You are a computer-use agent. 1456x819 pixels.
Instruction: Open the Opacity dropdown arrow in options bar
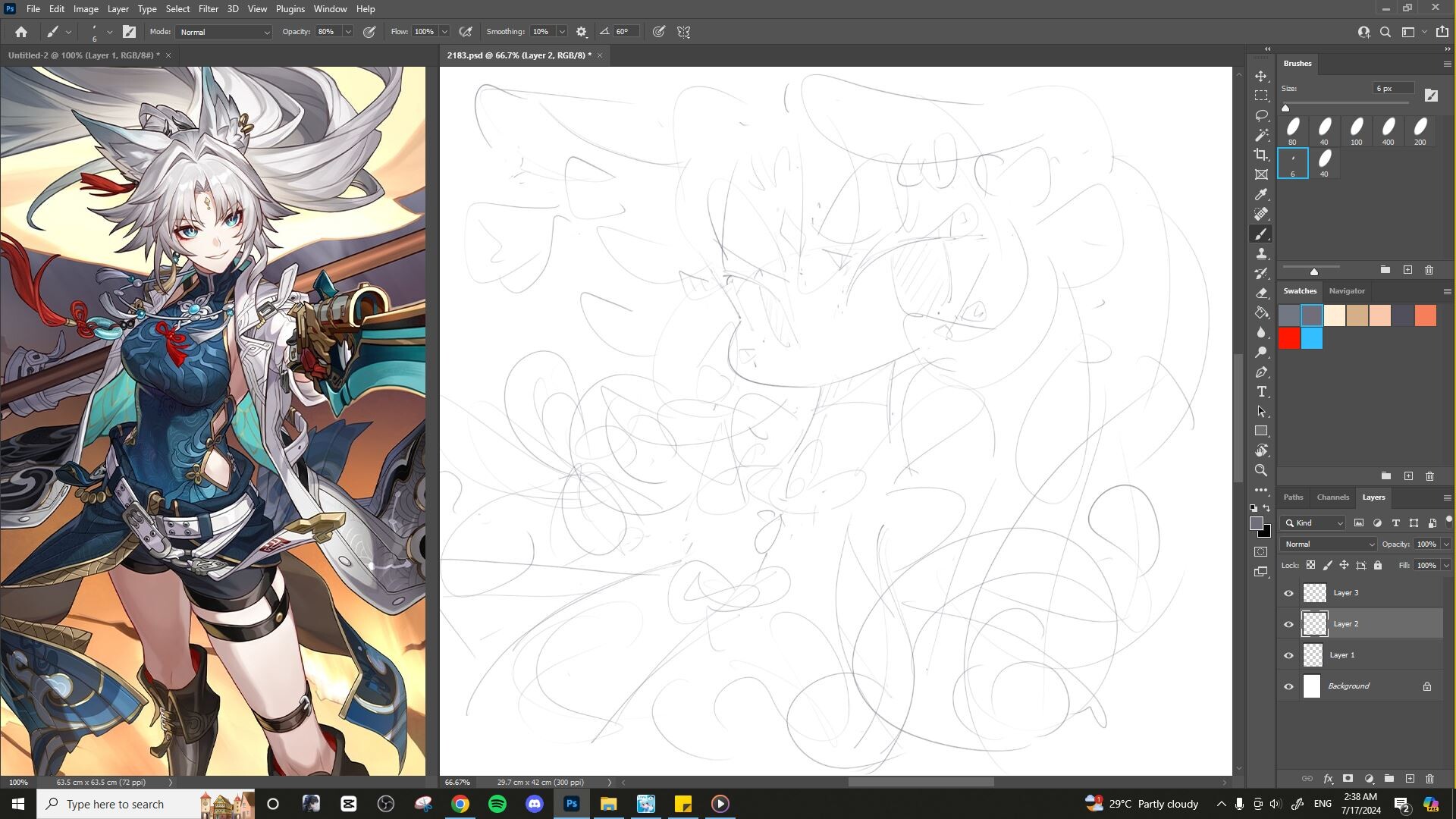(x=348, y=32)
